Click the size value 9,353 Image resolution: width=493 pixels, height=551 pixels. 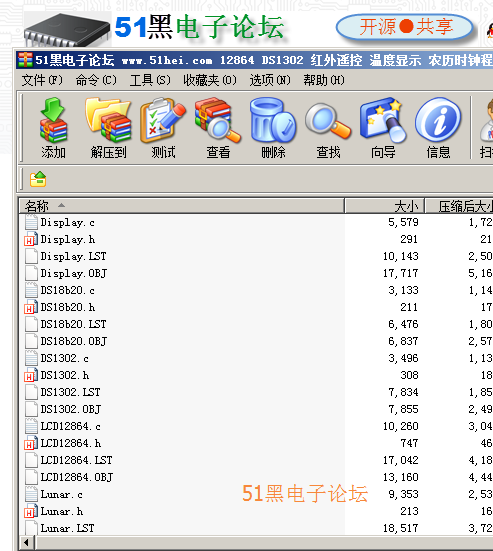pos(403,494)
